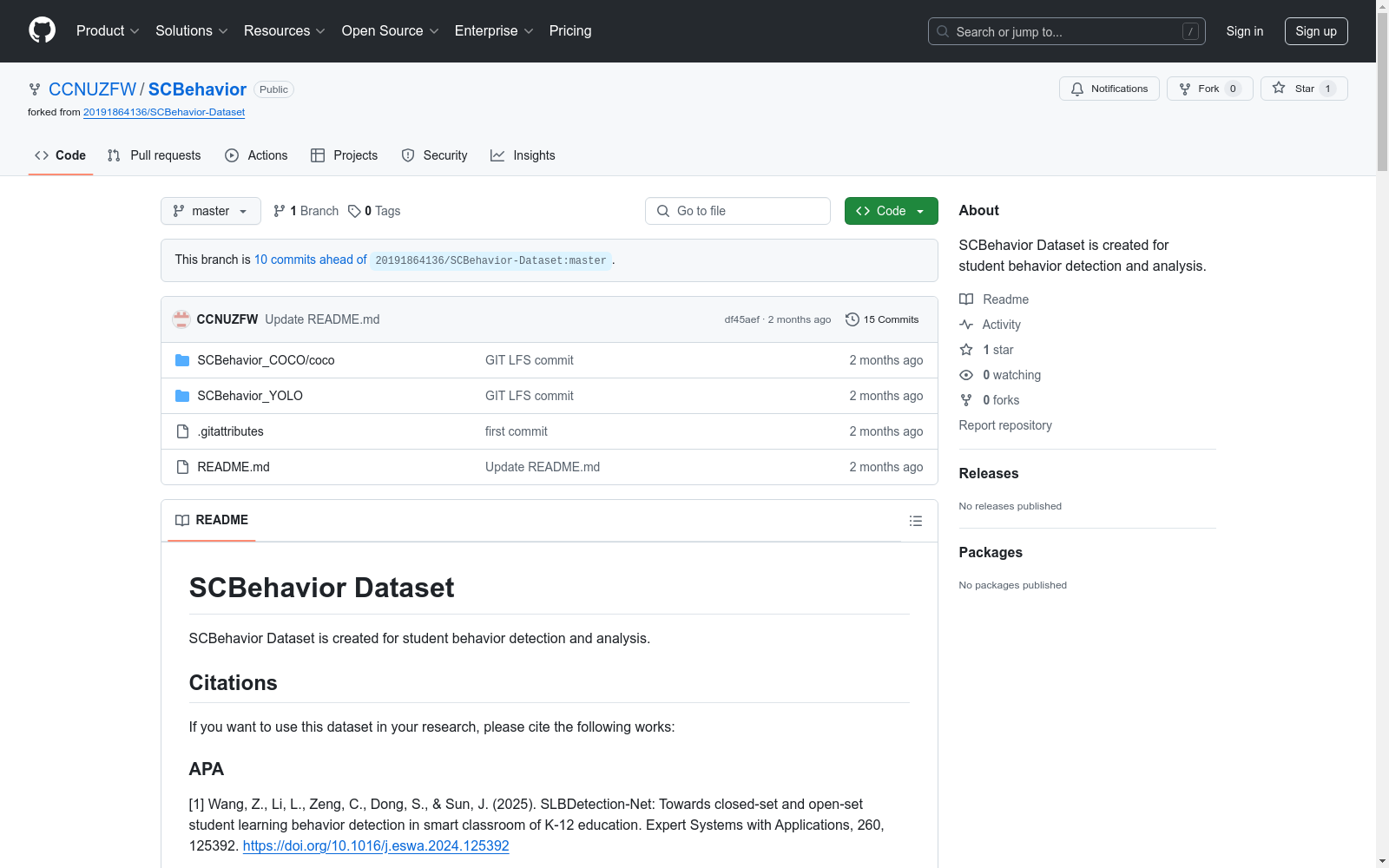Open the upstream 20191864136/SCBehavior-Dataset:master link

[490, 260]
